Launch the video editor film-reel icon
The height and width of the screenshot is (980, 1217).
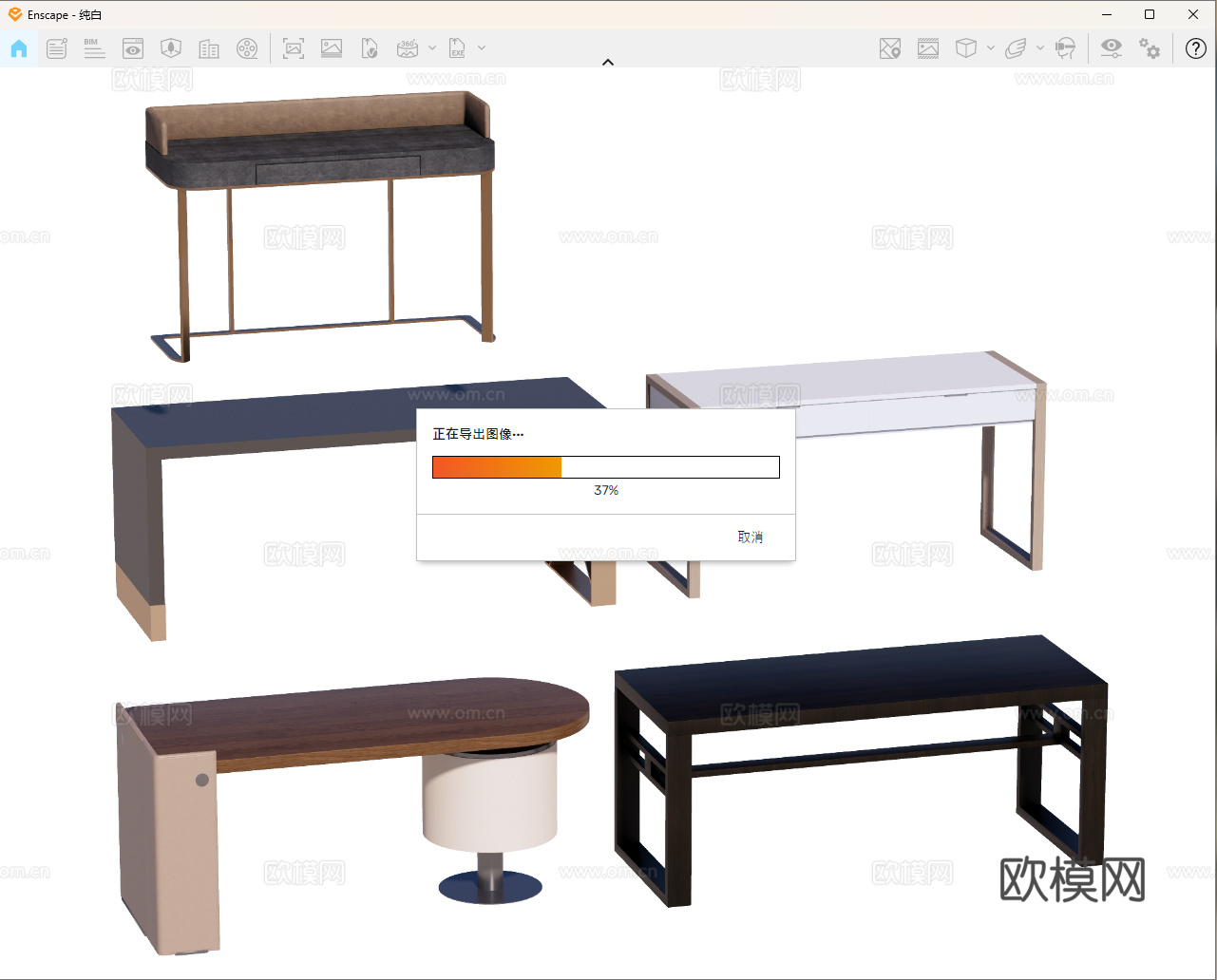pyautogui.click(x=247, y=48)
